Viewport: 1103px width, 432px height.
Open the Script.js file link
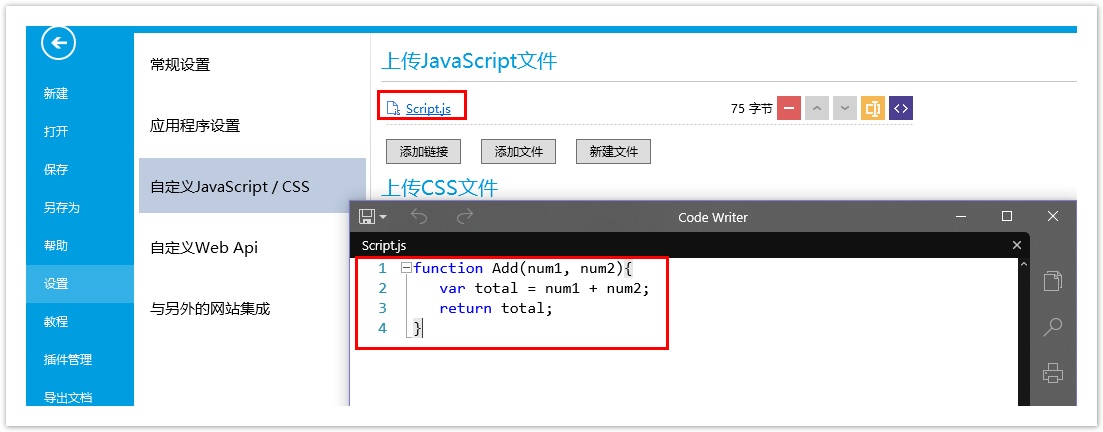(x=428, y=108)
